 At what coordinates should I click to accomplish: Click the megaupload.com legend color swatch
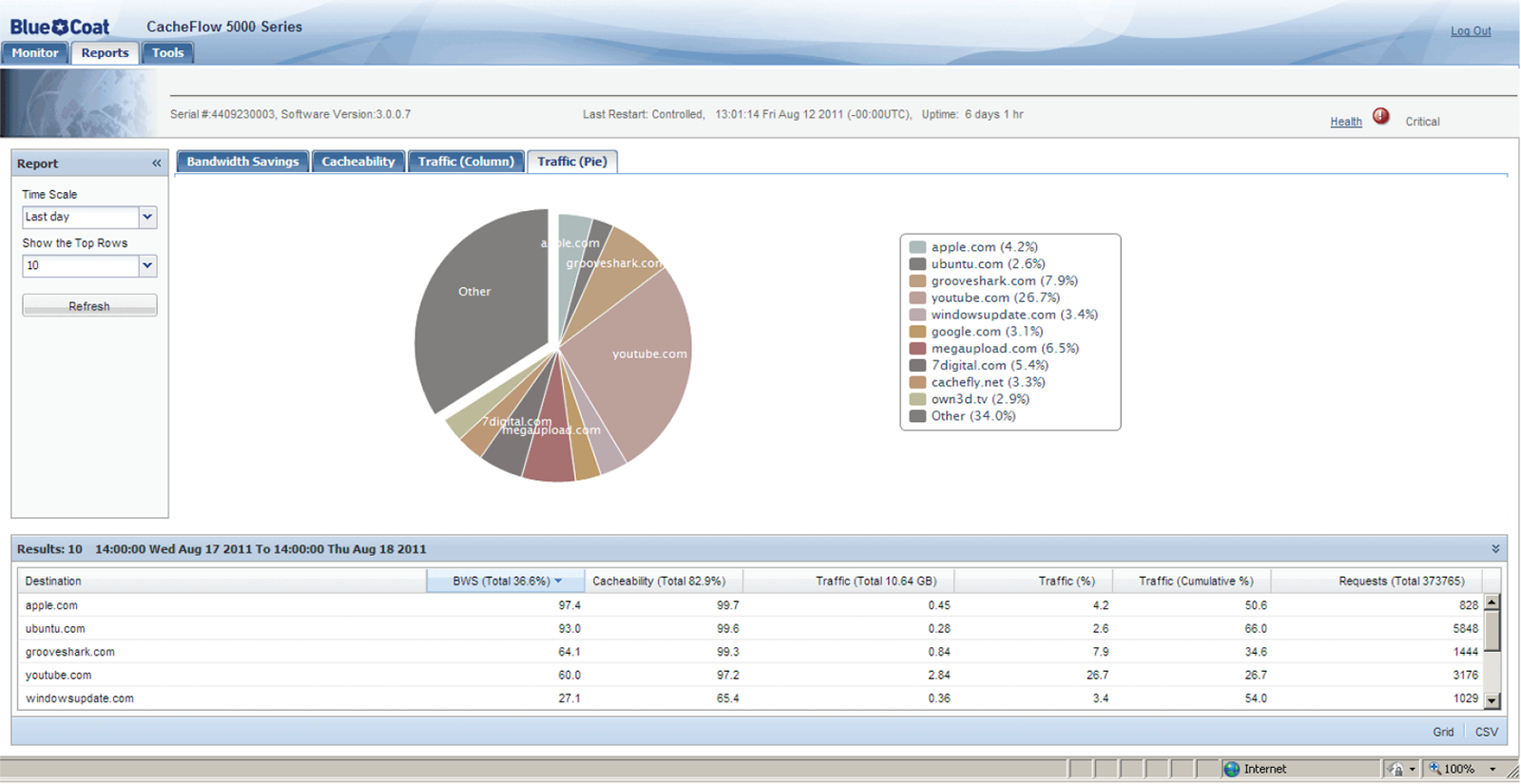pyautogui.click(x=917, y=349)
